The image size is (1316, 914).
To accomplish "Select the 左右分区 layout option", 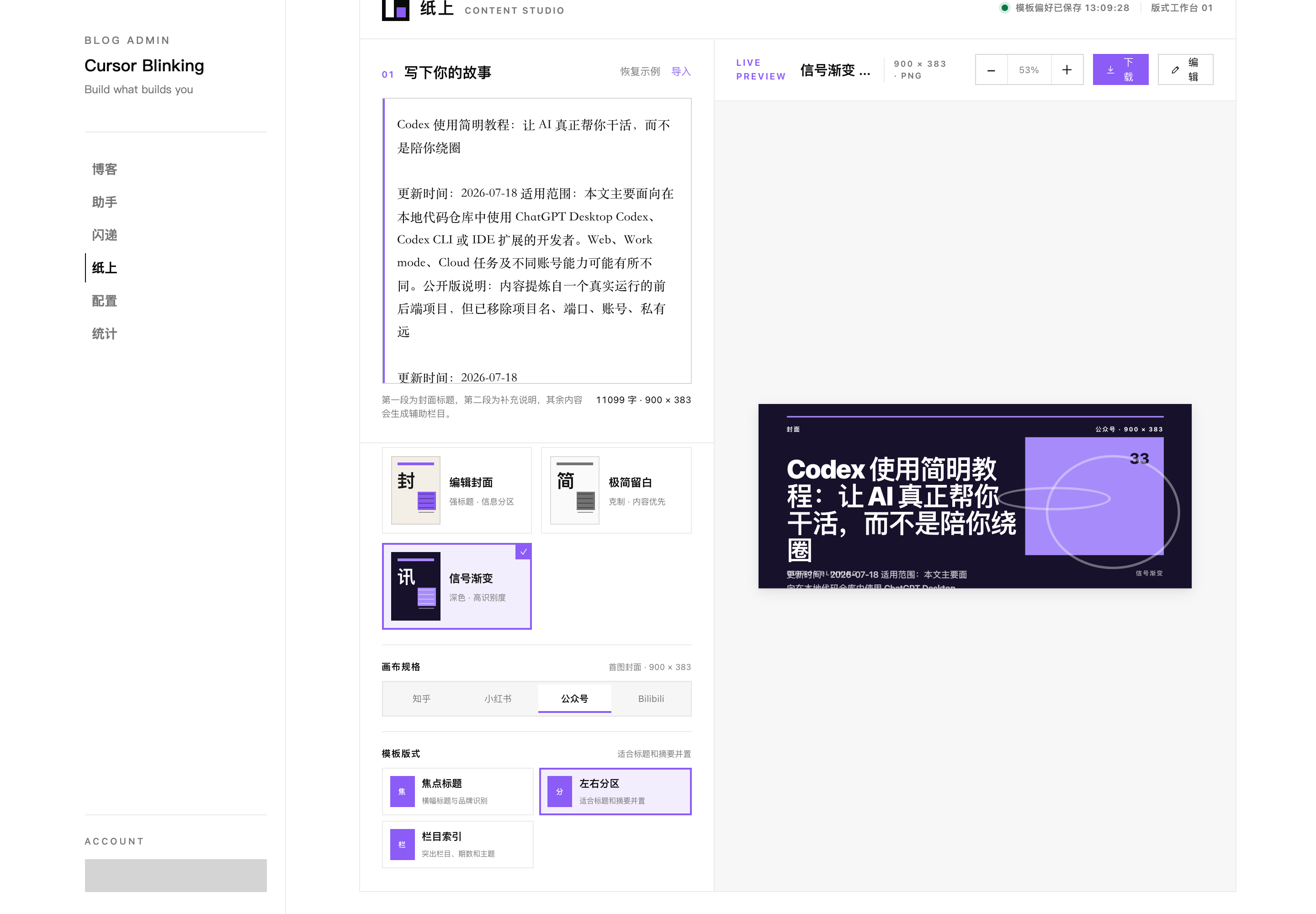I will (616, 792).
